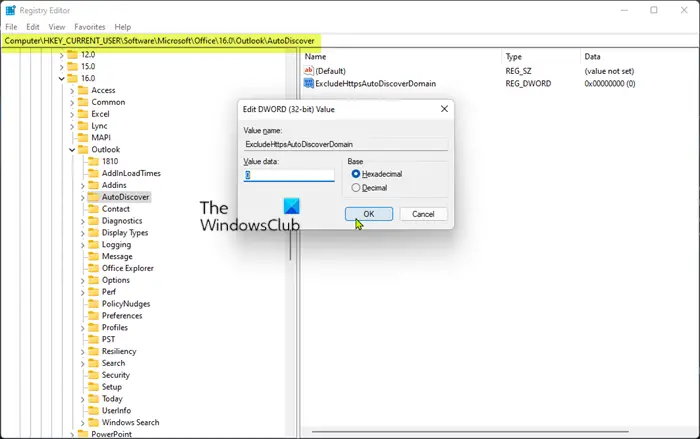Close the Edit DWORD dialog with X
The width and height of the screenshot is (700, 439).
click(x=444, y=109)
